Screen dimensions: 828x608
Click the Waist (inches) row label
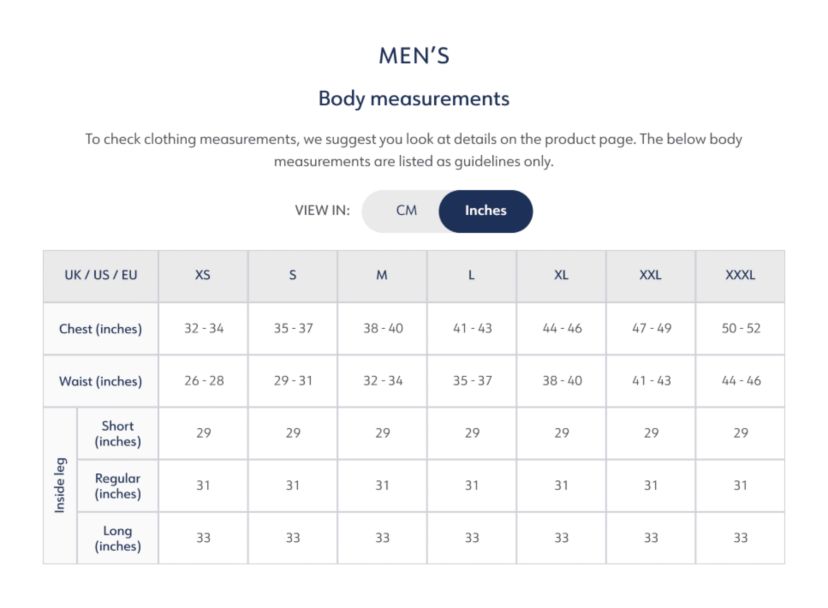[100, 381]
